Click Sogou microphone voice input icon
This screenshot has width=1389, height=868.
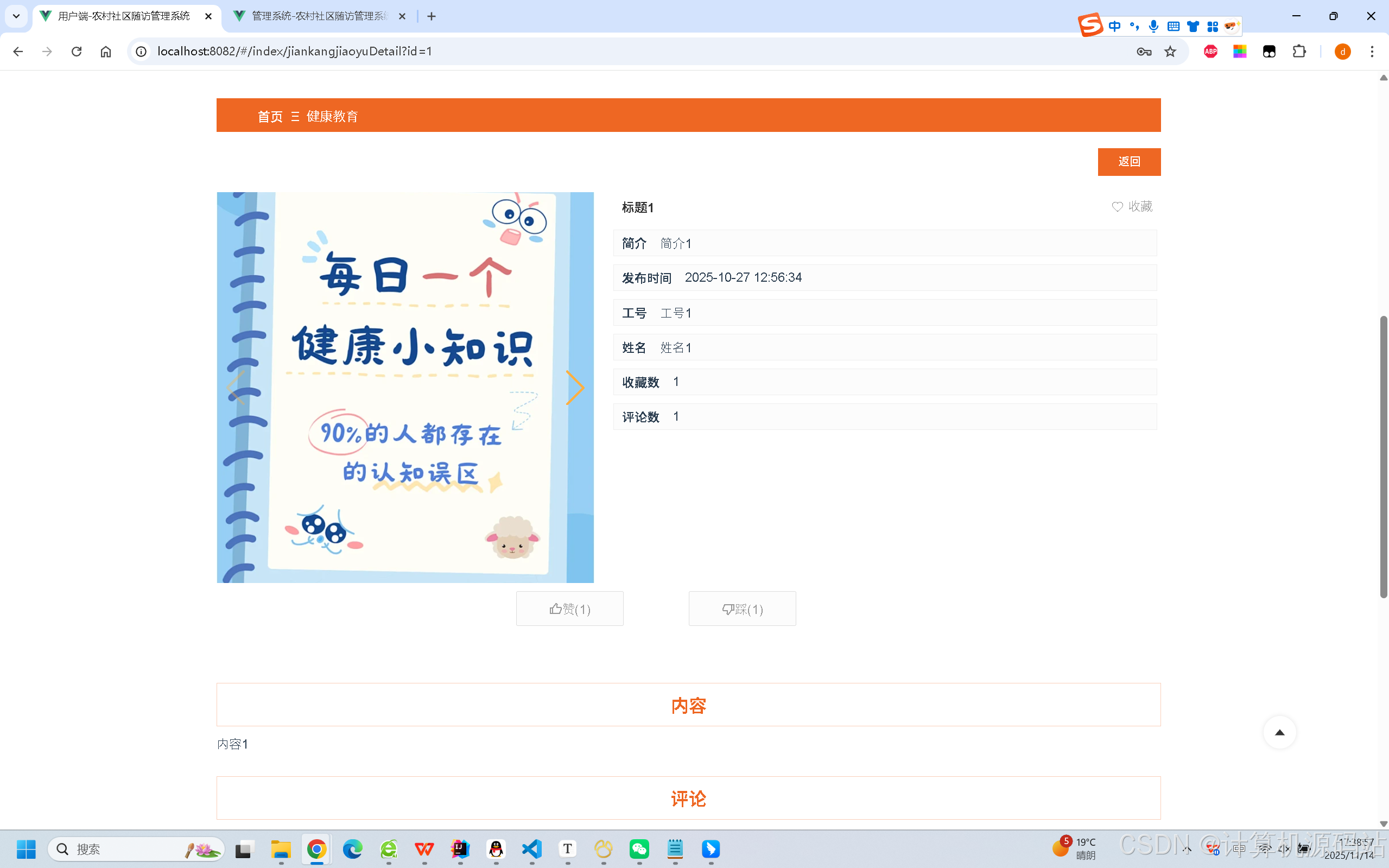[1153, 27]
